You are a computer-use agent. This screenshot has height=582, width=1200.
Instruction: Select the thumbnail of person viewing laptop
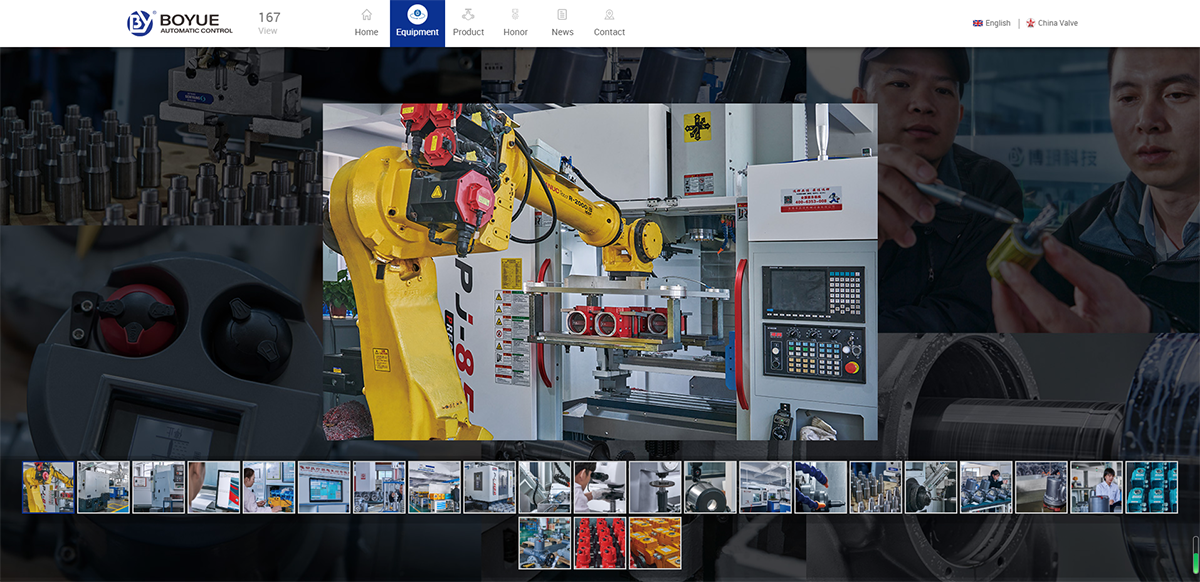(x=214, y=487)
